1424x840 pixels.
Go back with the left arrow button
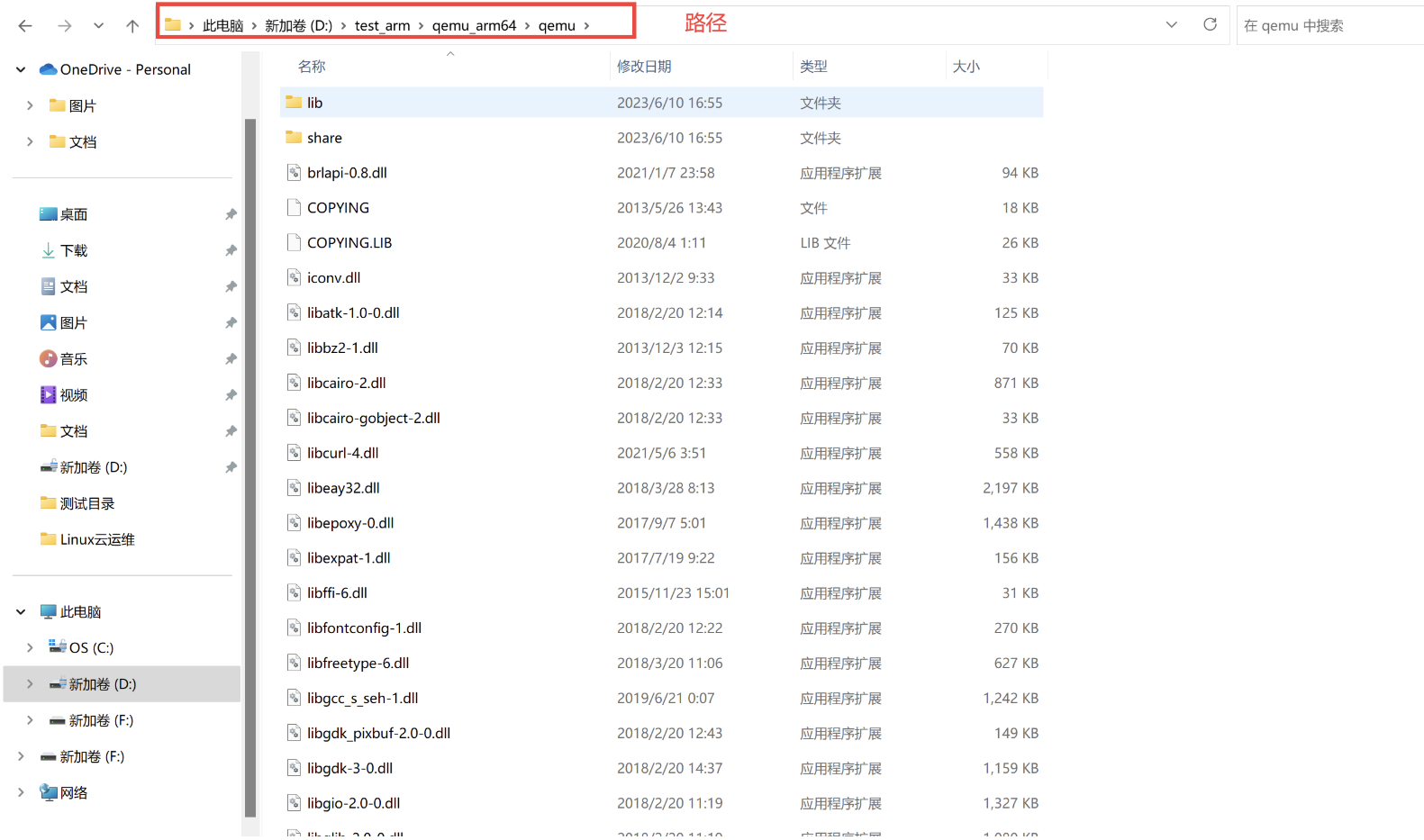click(25, 26)
